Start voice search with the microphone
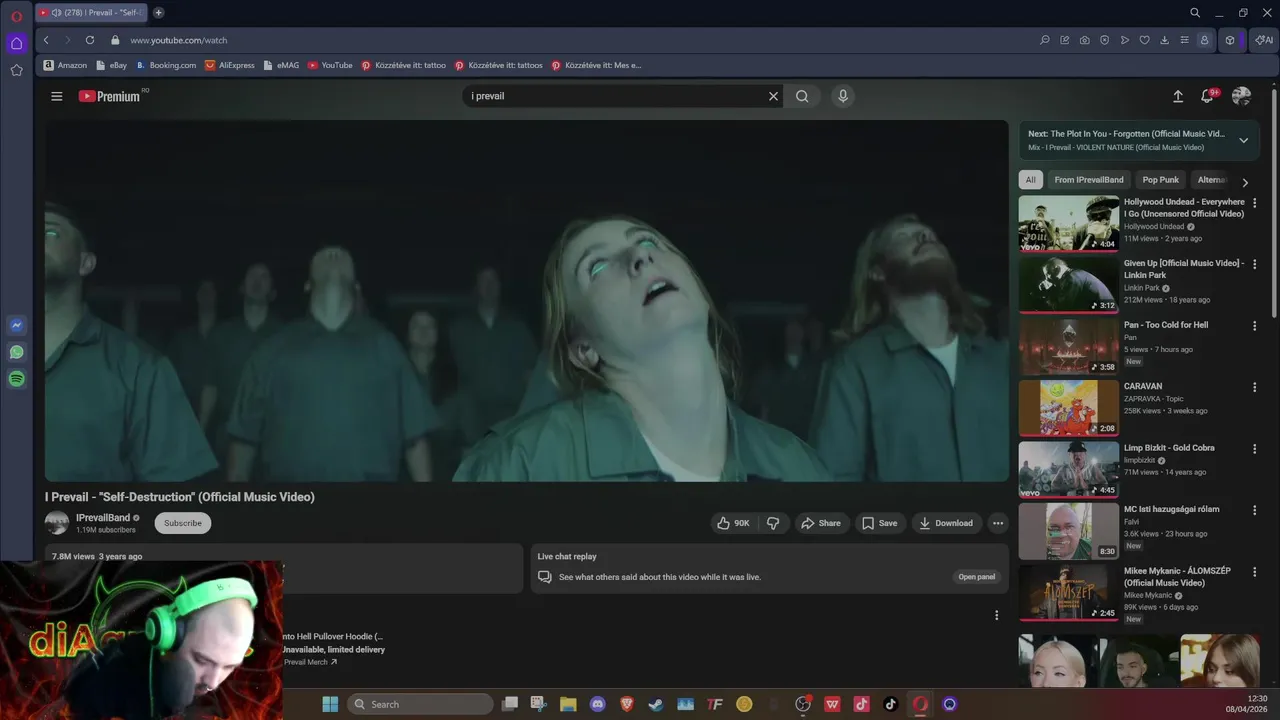Screen dimensions: 1280x720 [x=843, y=96]
